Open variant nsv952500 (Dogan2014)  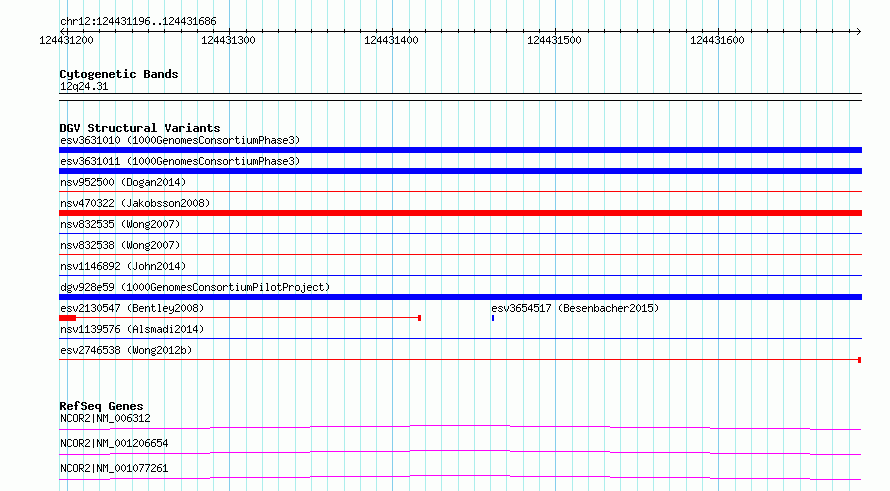click(123, 182)
